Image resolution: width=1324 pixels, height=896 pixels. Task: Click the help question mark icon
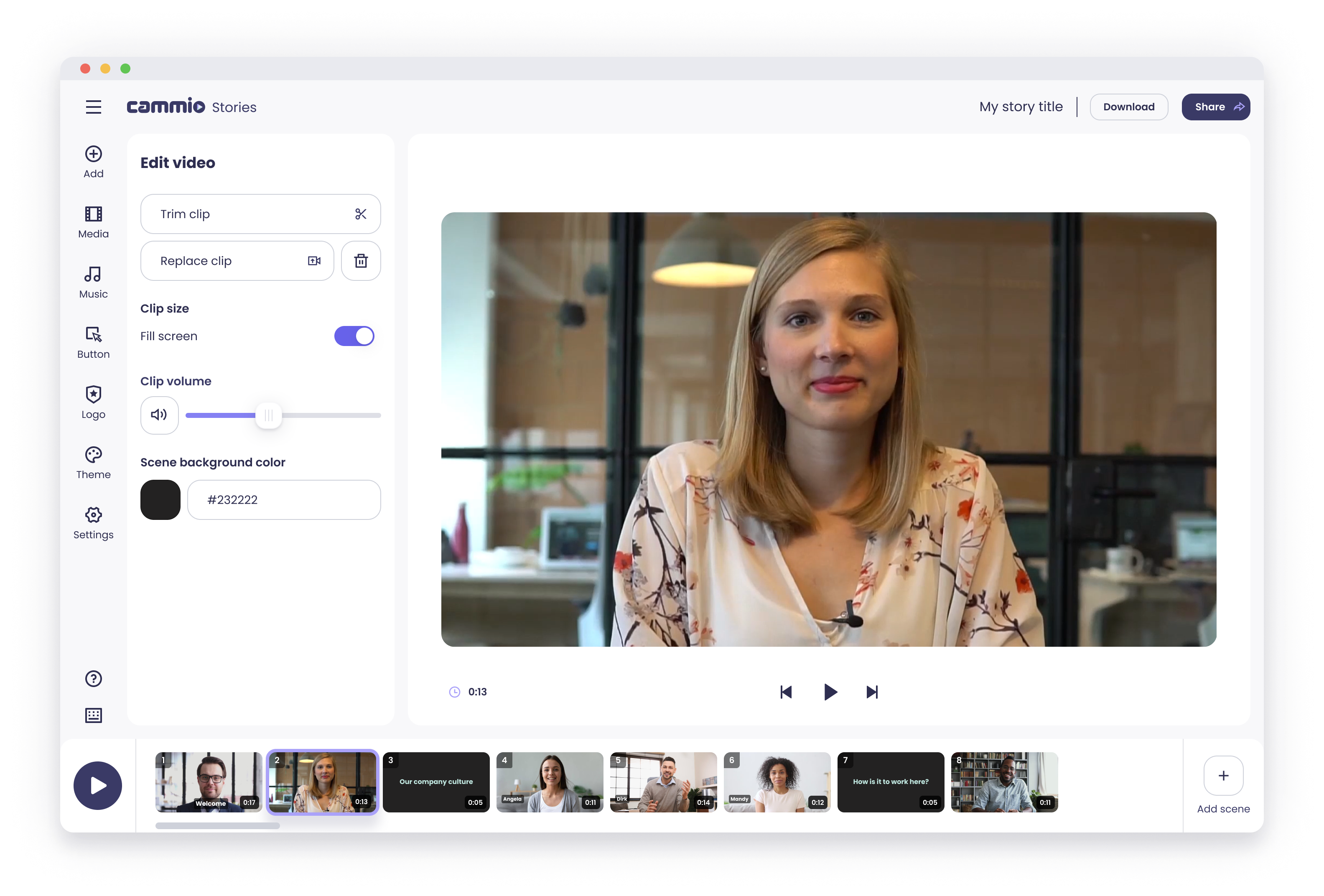point(94,678)
